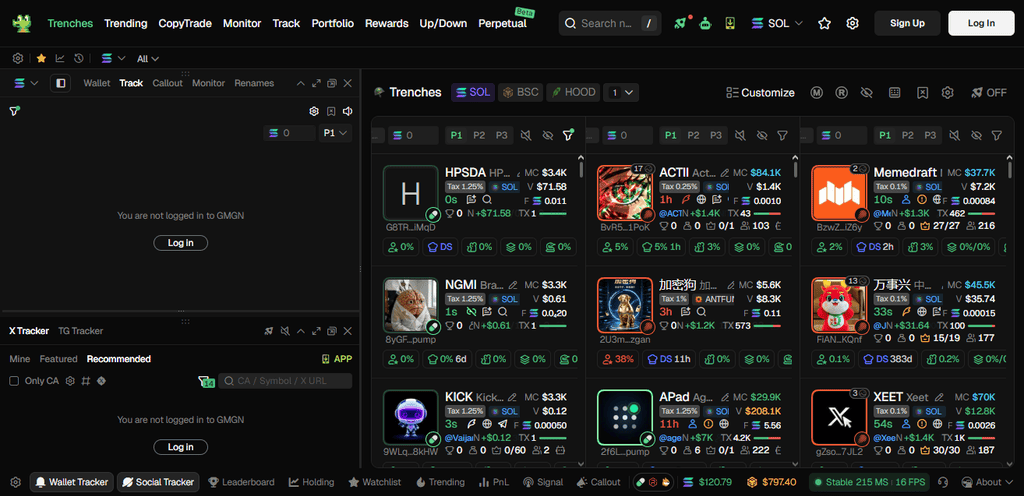Open bottom-left settings gear in status bar

click(x=16, y=482)
